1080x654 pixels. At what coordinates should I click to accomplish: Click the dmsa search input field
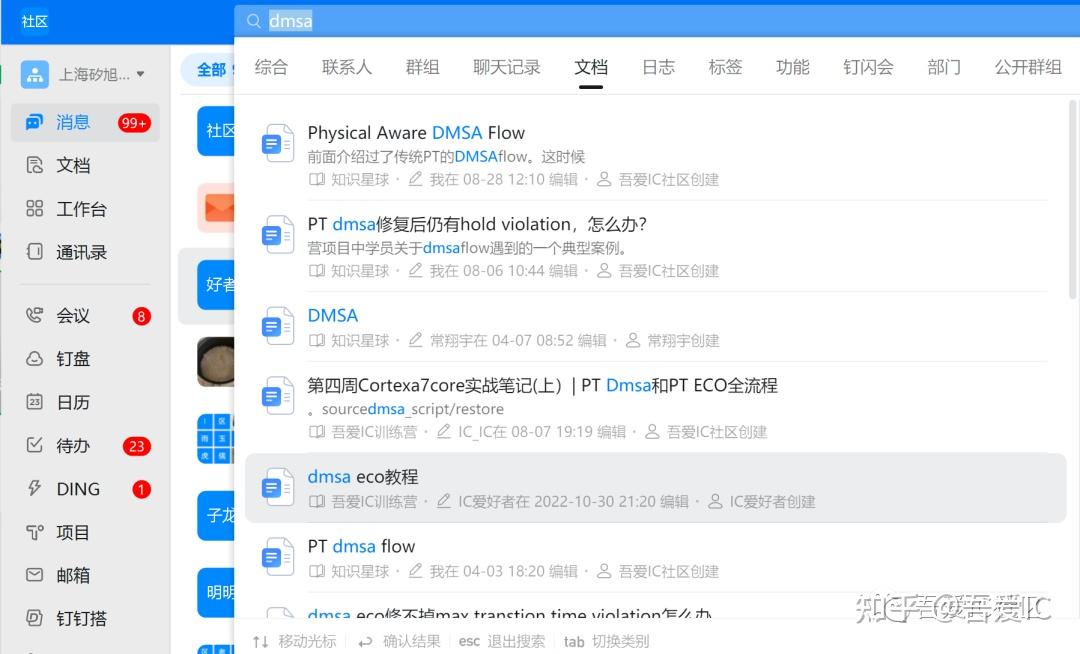290,21
